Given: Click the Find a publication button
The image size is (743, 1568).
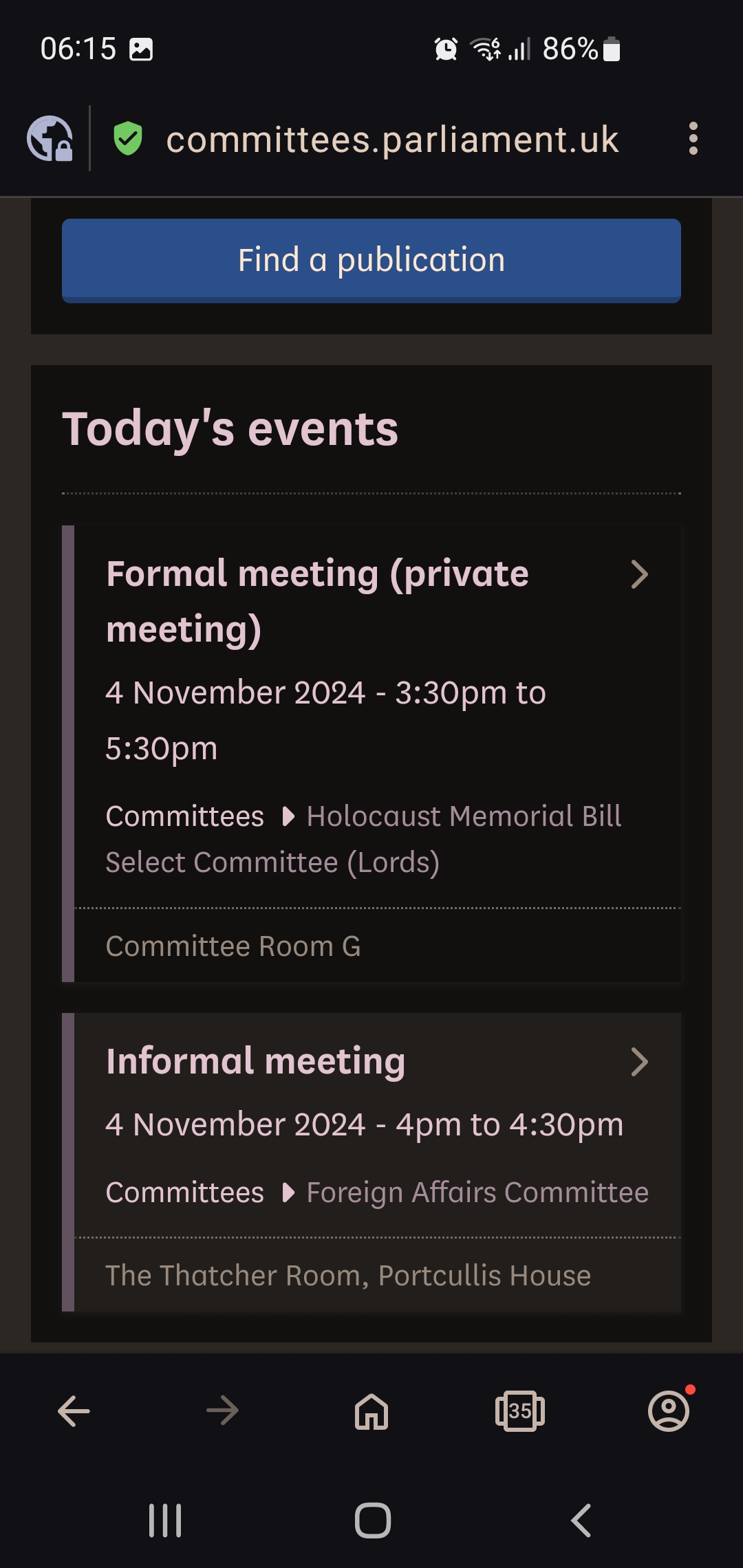Looking at the screenshot, I should [371, 261].
